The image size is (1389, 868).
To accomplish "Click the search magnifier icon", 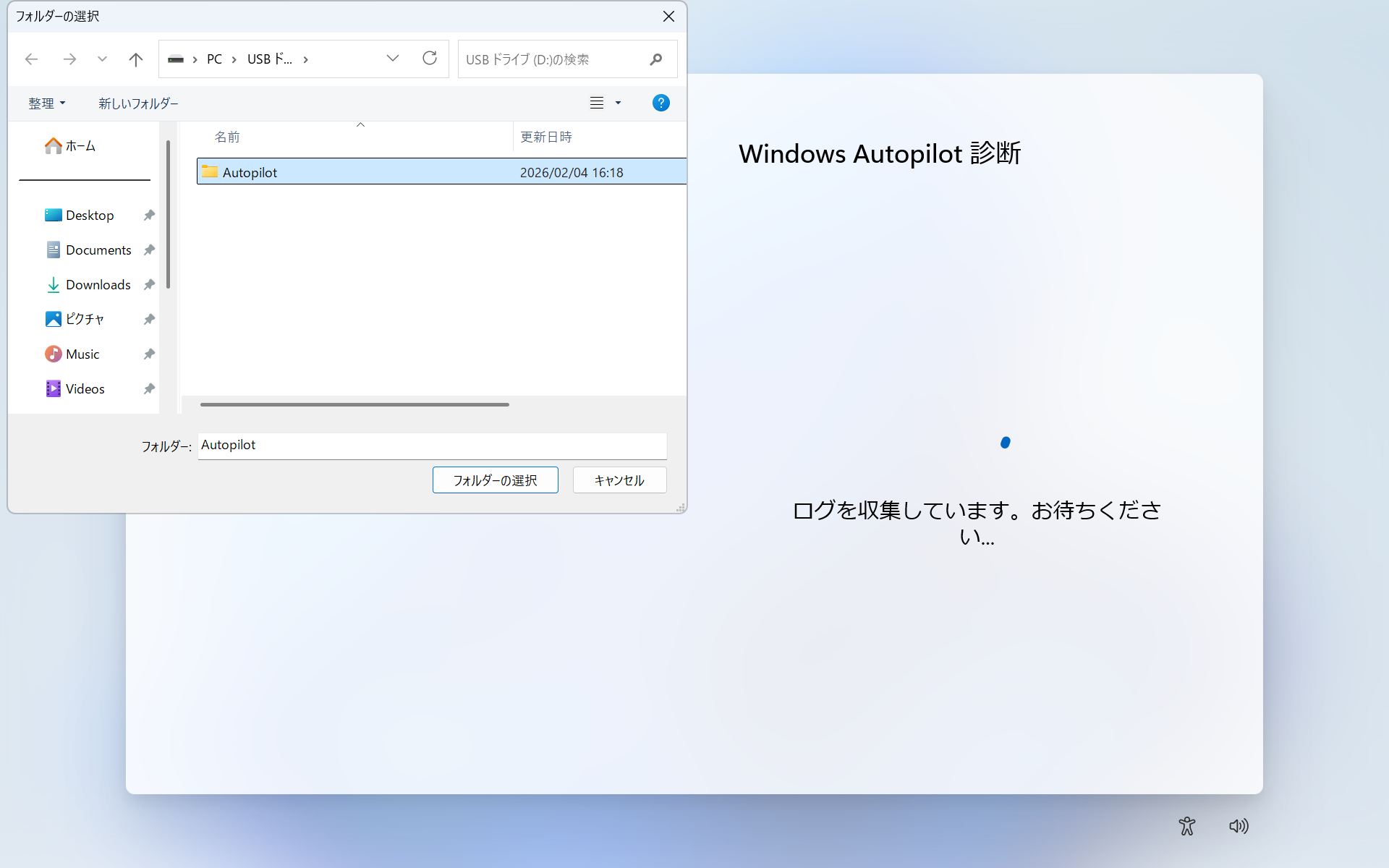I will point(655,59).
